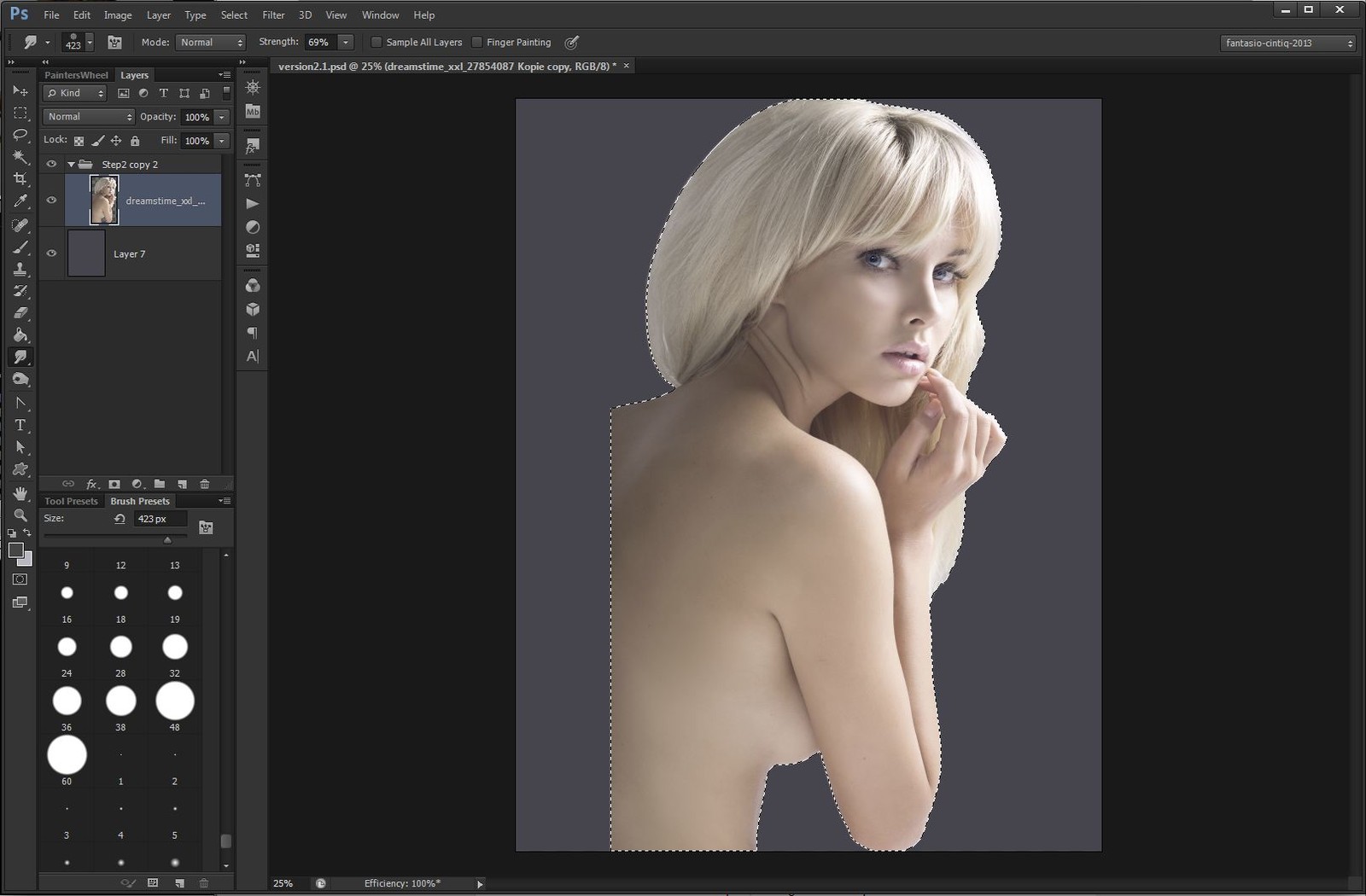1366x896 pixels.
Task: Select the Rectangular Marquee tool
Action: point(20,113)
